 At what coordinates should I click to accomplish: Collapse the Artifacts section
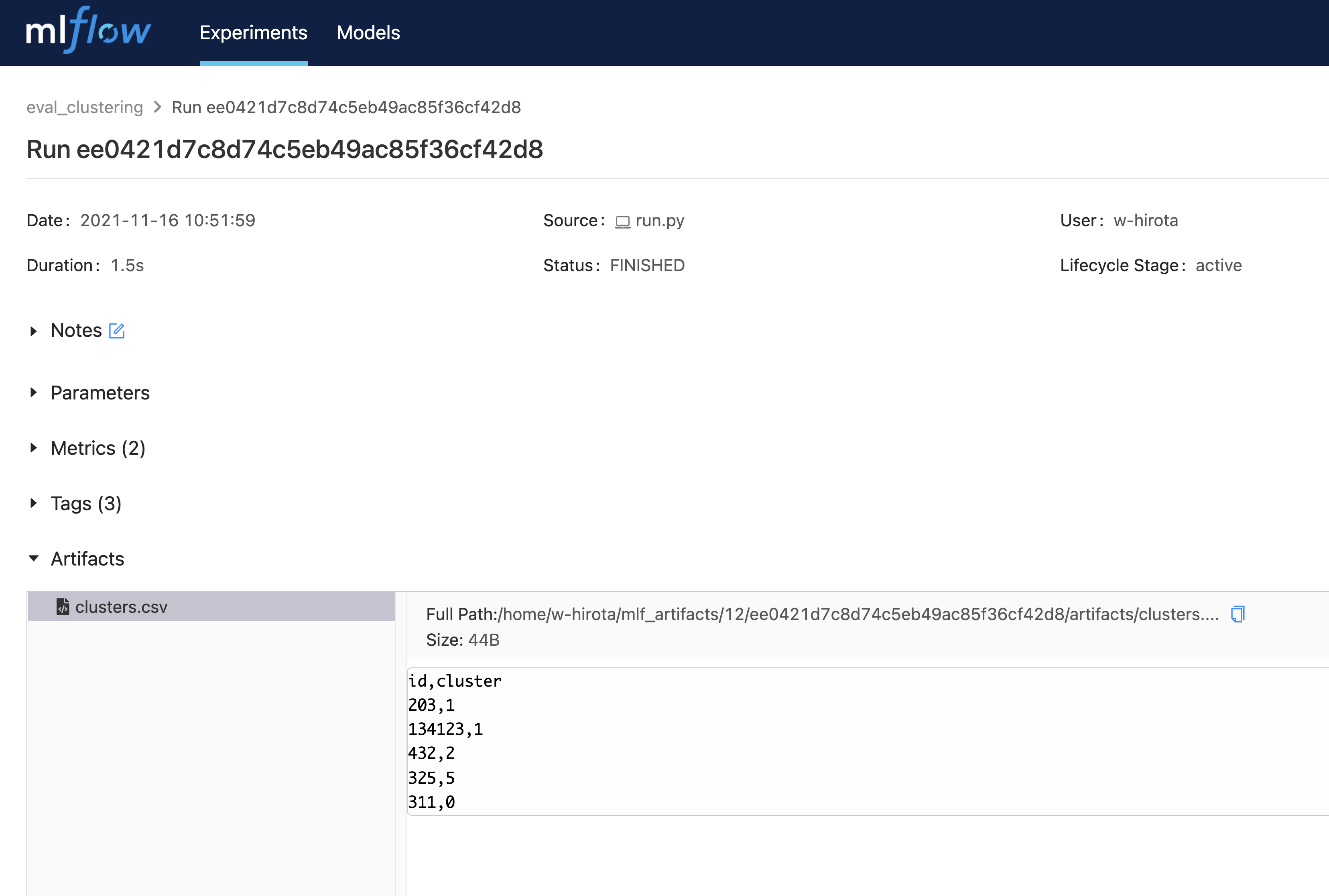(33, 558)
